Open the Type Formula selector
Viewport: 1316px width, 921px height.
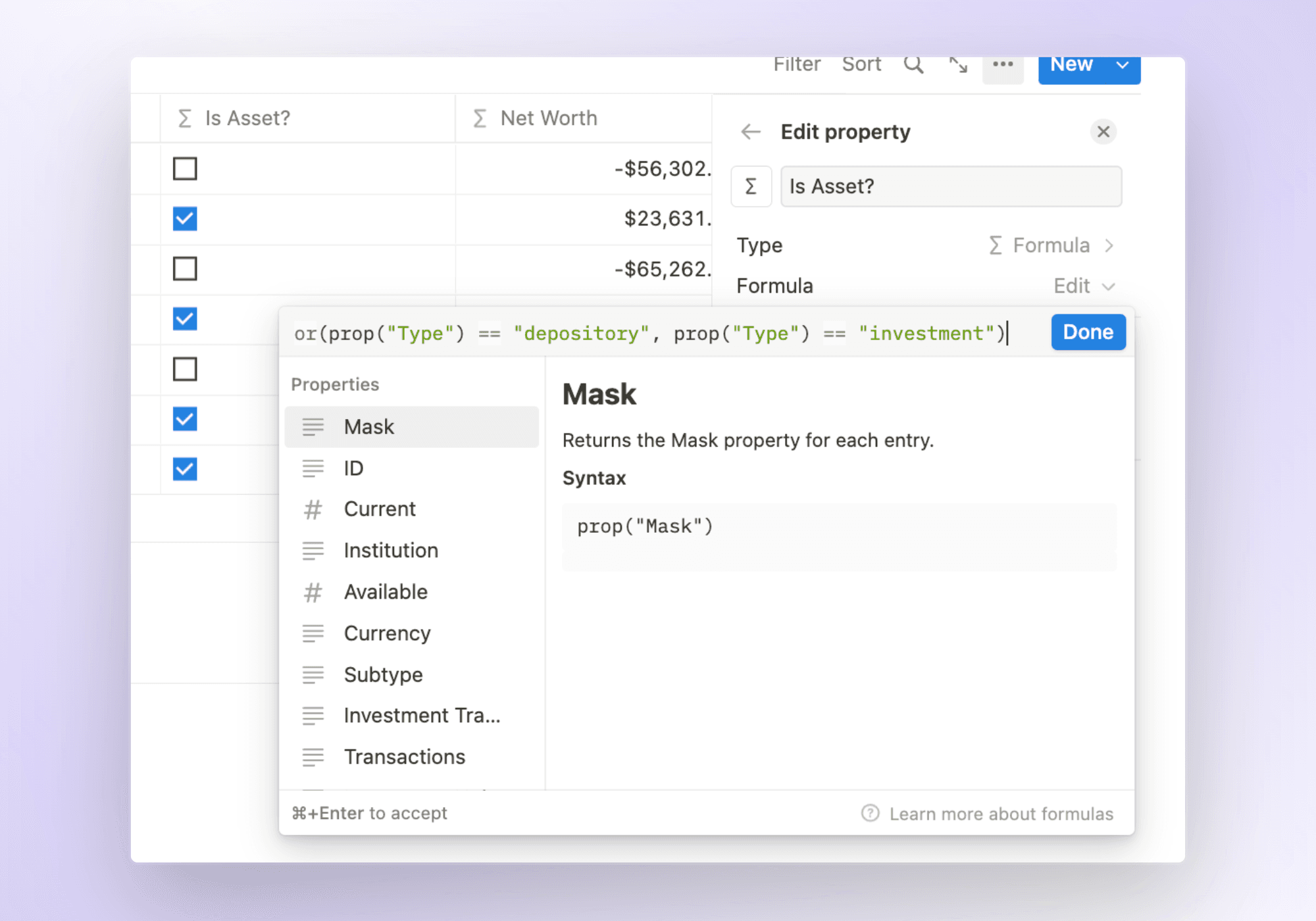coord(1051,245)
